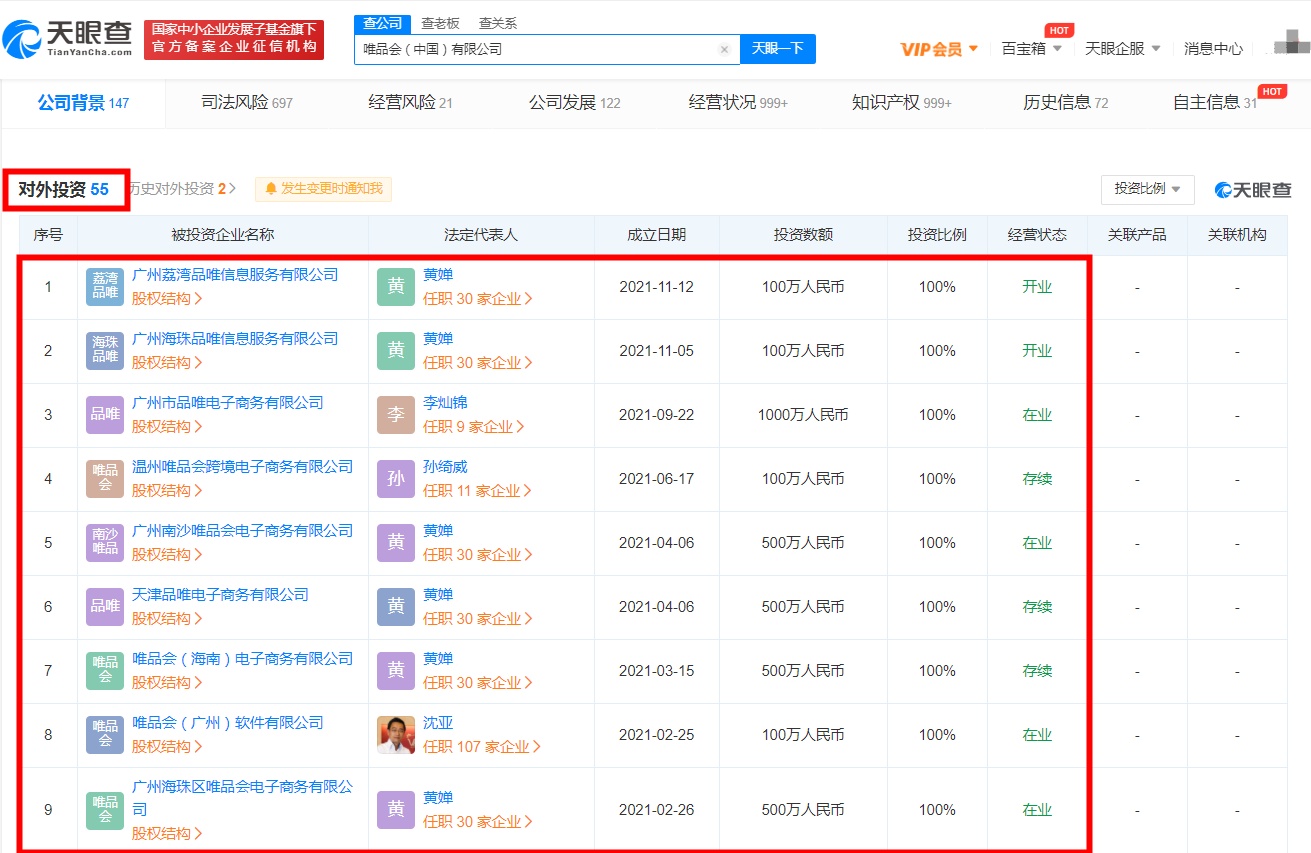Clear the search box with the X icon
1311x853 pixels.
724,49
